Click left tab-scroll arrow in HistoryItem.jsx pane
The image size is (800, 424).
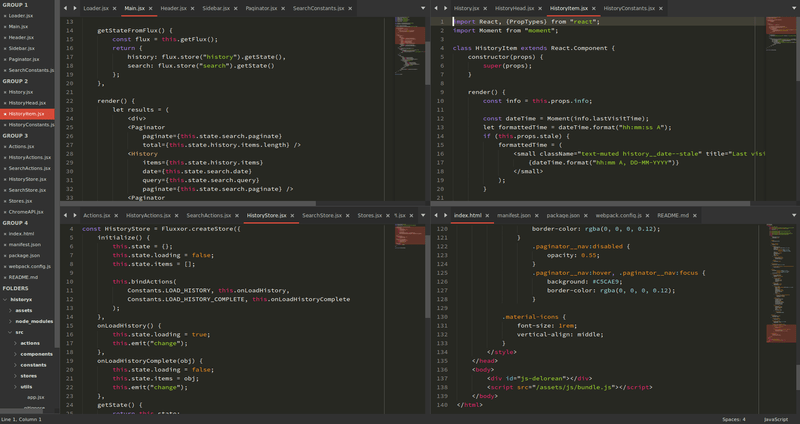pyautogui.click(x=437, y=8)
